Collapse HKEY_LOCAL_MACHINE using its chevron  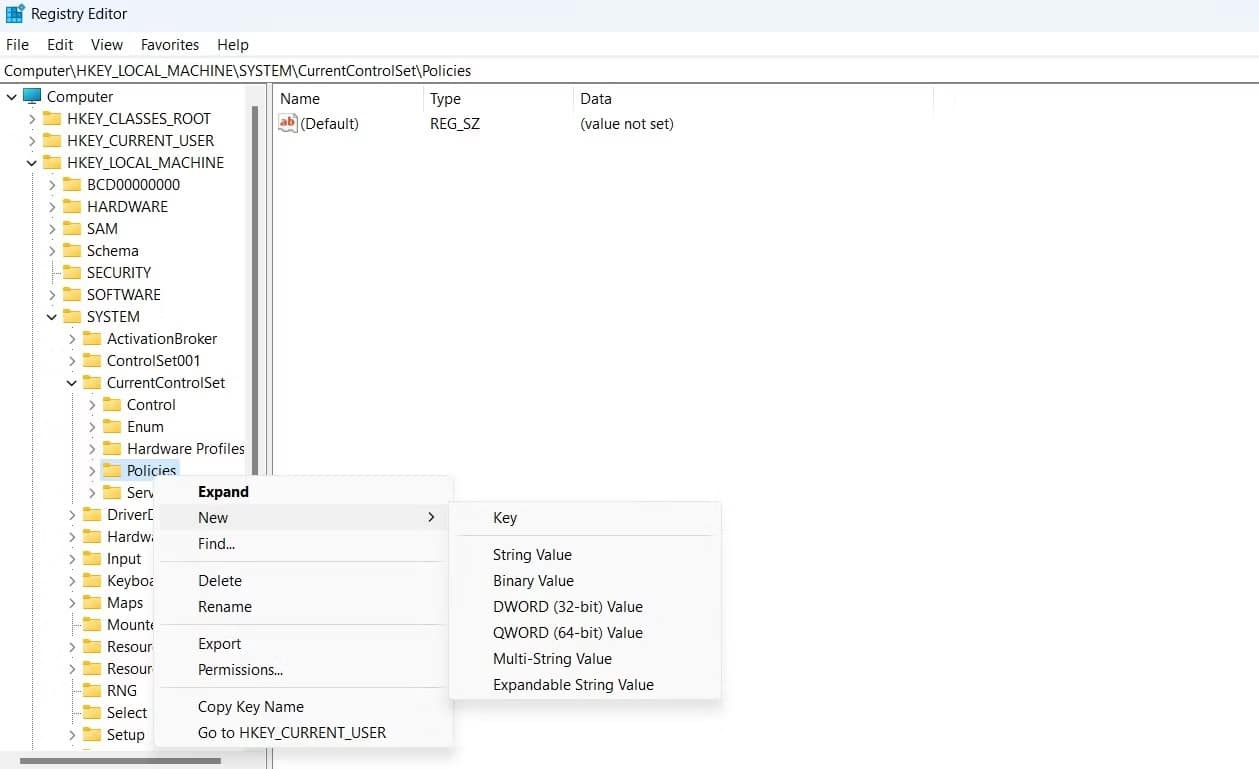pyautogui.click(x=31, y=162)
